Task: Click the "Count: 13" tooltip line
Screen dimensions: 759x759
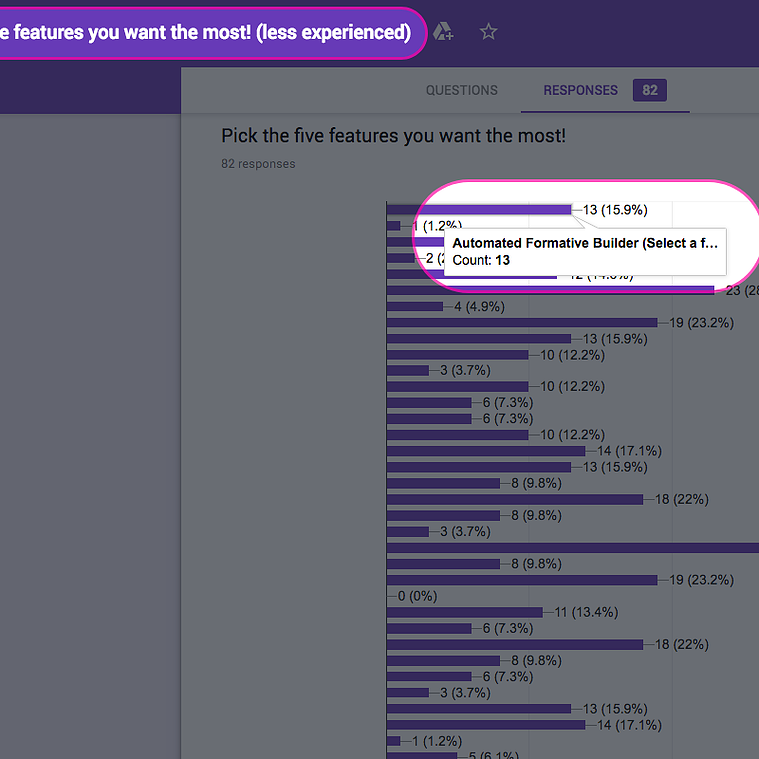Action: point(481,260)
